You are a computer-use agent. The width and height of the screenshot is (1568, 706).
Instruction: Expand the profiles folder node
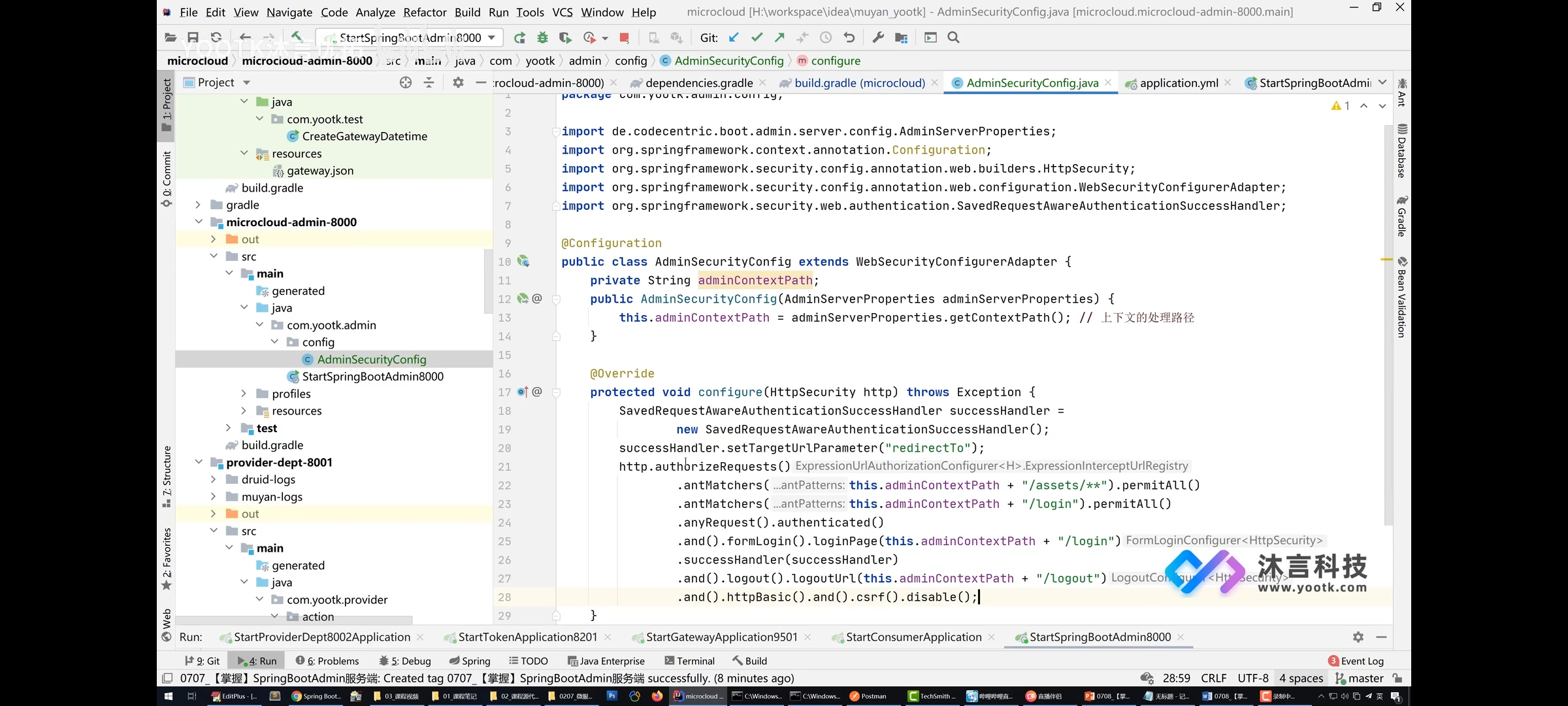244,394
